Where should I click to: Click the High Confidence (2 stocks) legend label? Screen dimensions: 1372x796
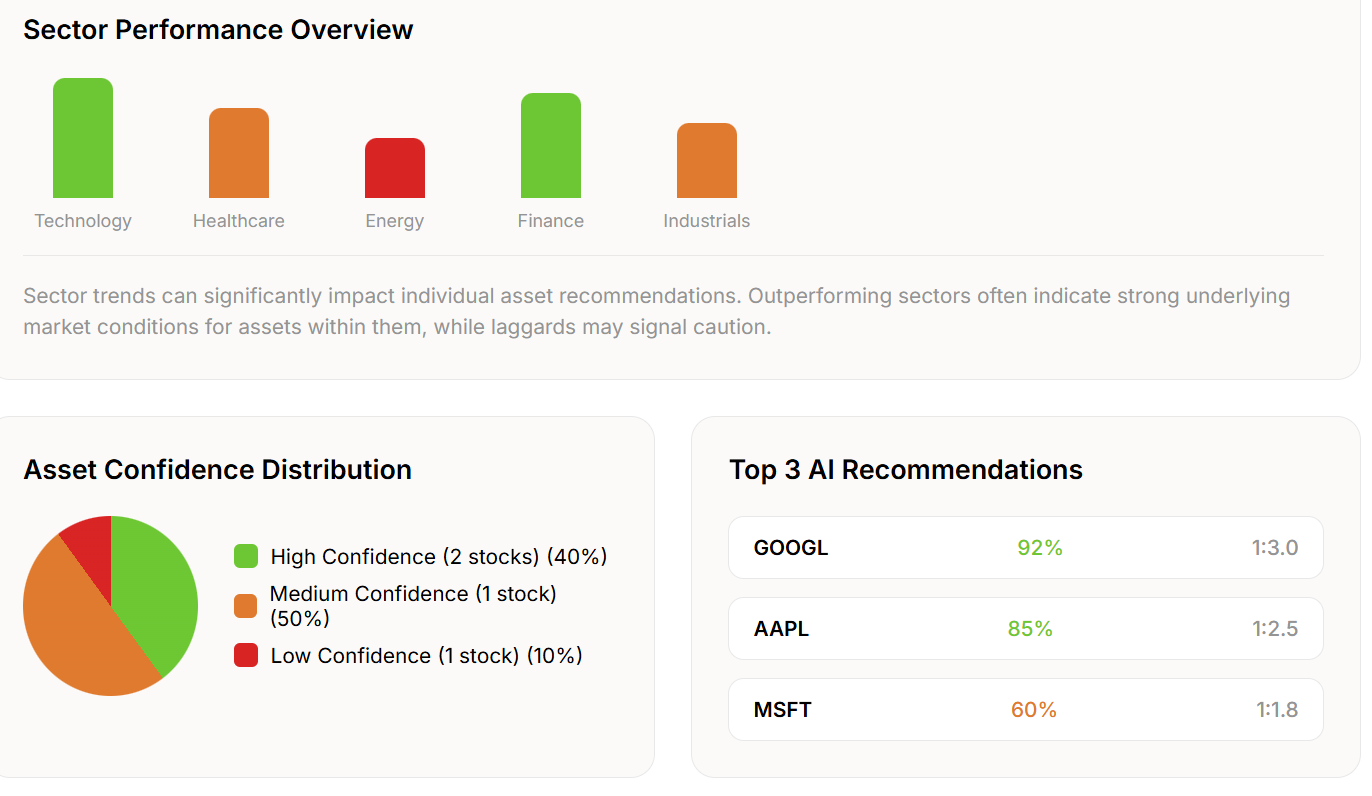439,556
